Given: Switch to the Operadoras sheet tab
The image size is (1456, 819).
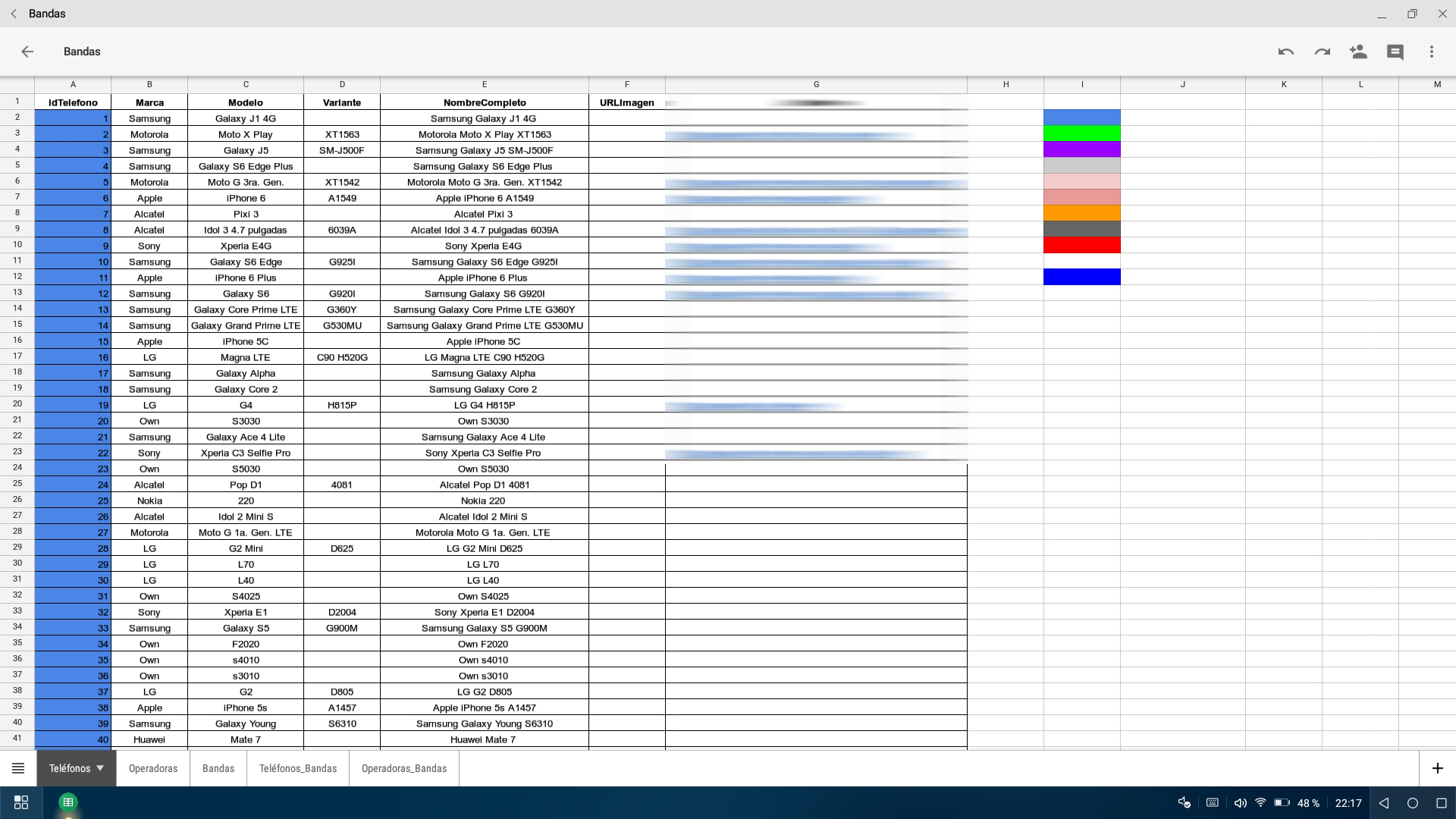Looking at the screenshot, I should tap(153, 768).
